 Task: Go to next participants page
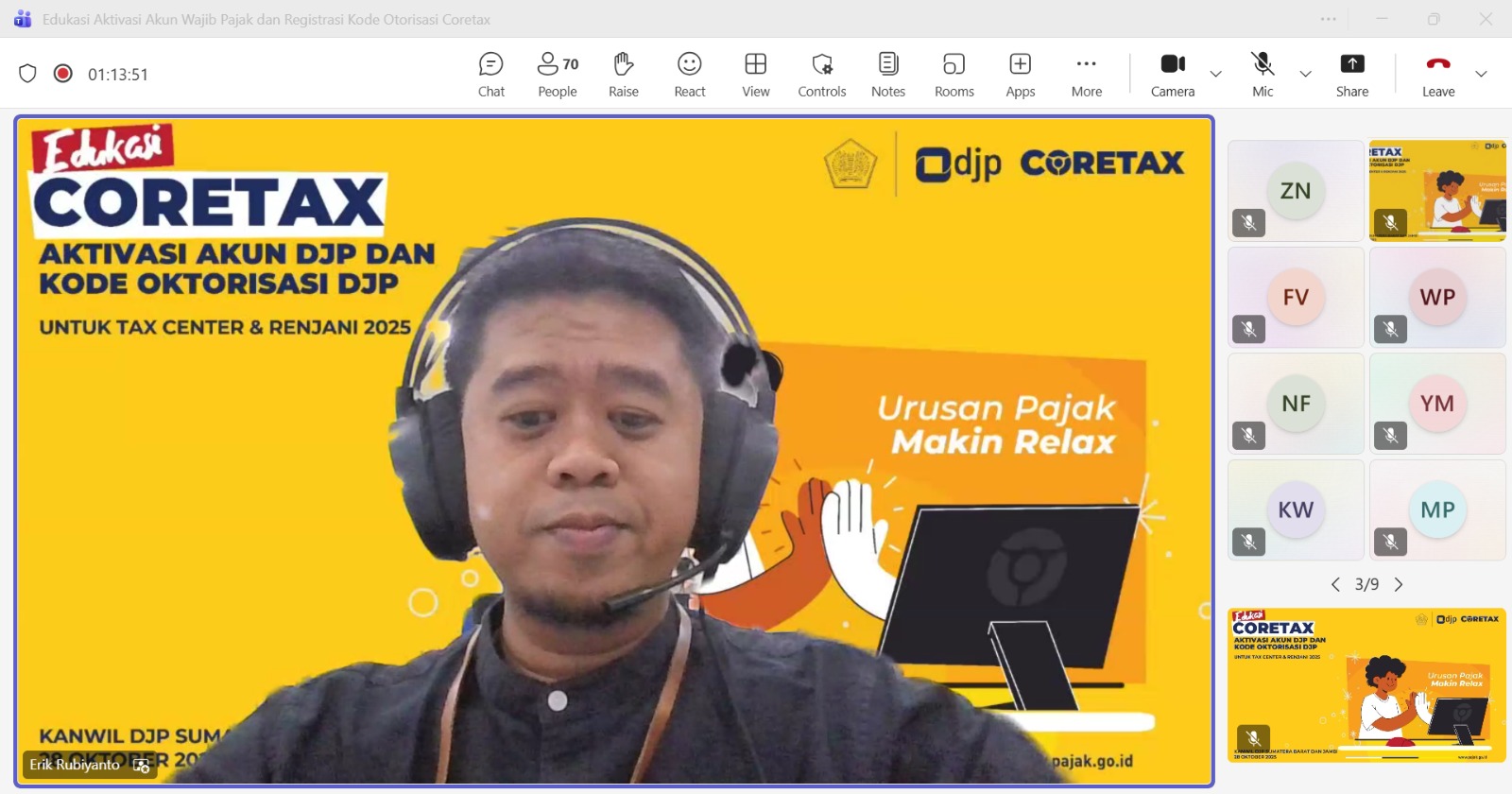point(1399,585)
